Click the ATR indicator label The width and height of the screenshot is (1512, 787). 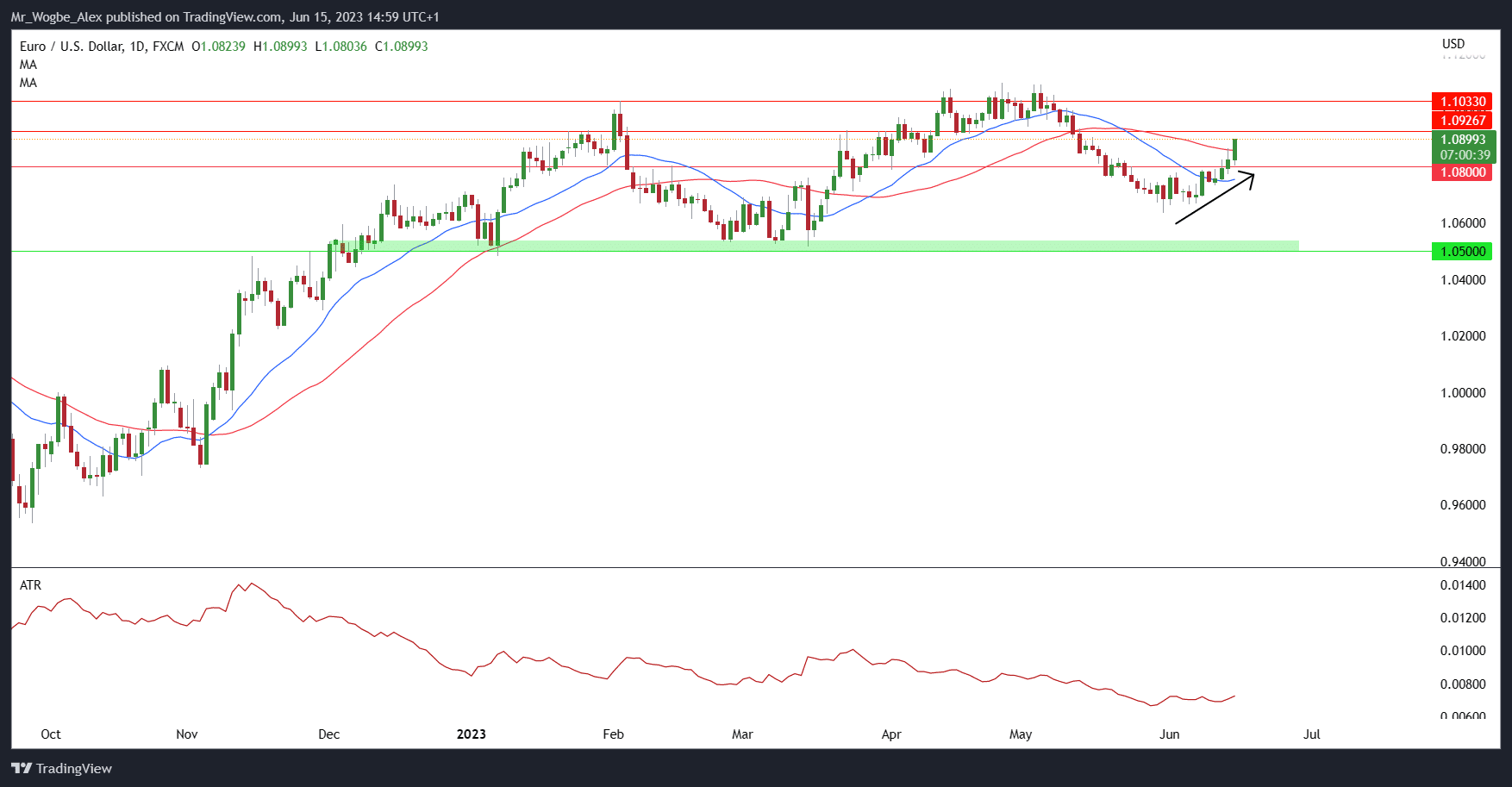[x=30, y=585]
